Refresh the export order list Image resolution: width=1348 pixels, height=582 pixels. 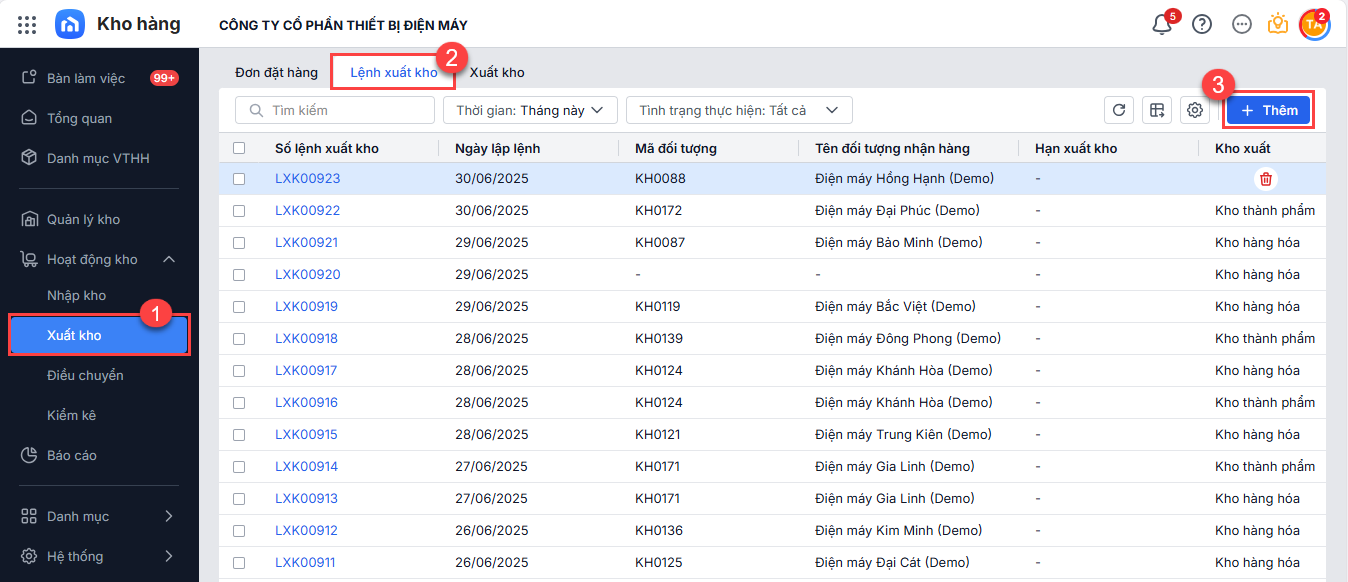[1119, 110]
